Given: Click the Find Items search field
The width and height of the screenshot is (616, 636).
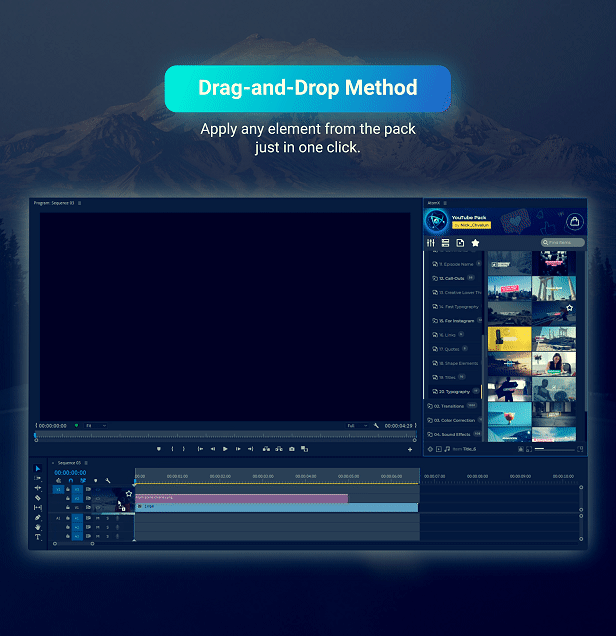Looking at the screenshot, I should [x=565, y=243].
